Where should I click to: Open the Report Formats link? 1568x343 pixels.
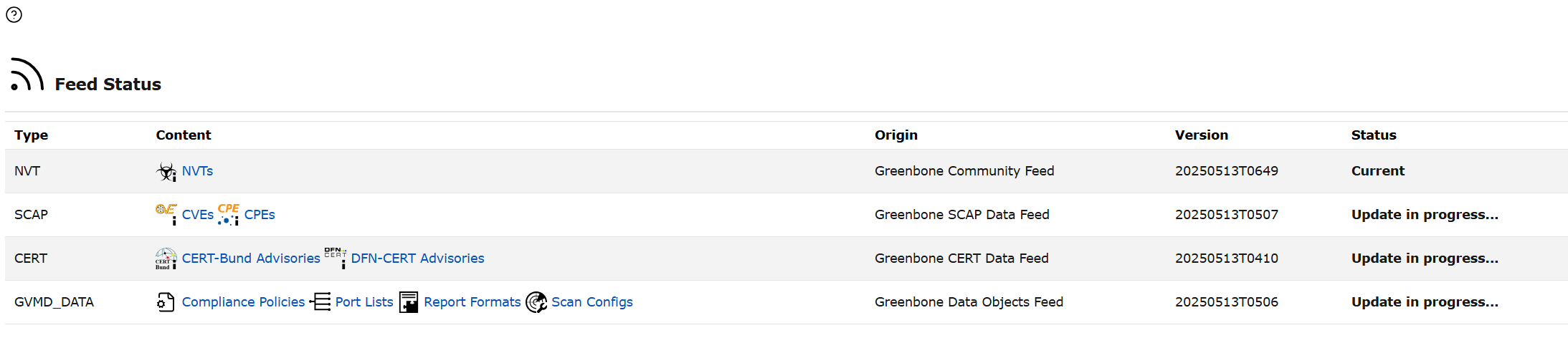(472, 302)
